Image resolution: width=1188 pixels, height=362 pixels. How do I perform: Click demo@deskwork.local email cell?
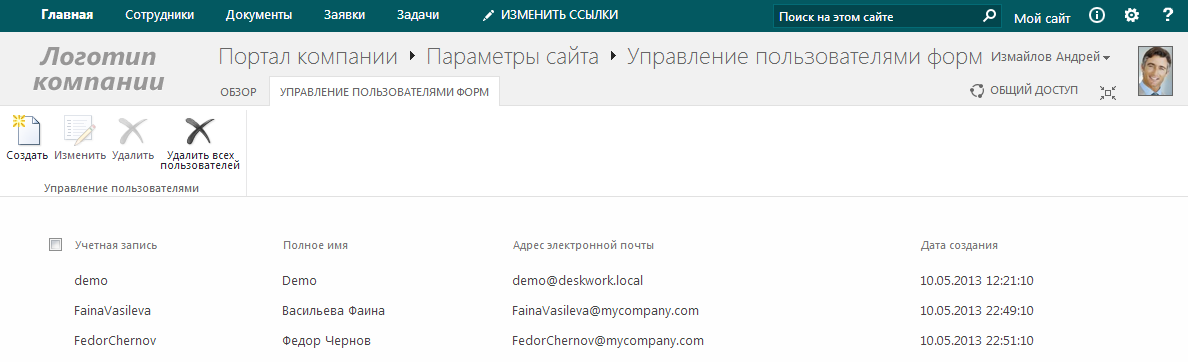coord(577,280)
